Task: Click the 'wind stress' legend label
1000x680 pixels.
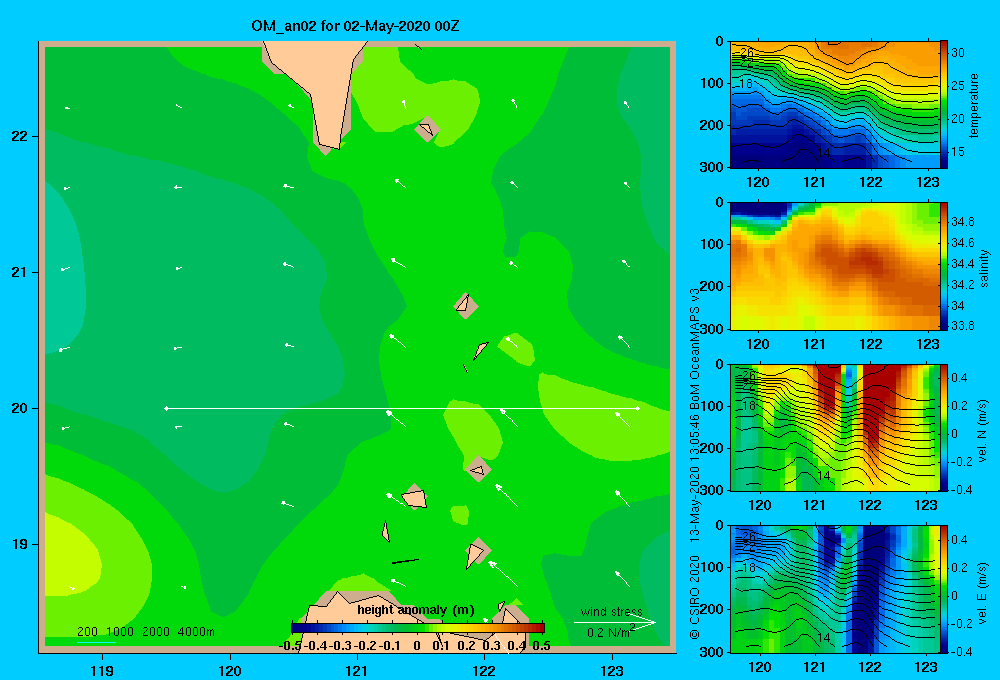Action: click(612, 612)
